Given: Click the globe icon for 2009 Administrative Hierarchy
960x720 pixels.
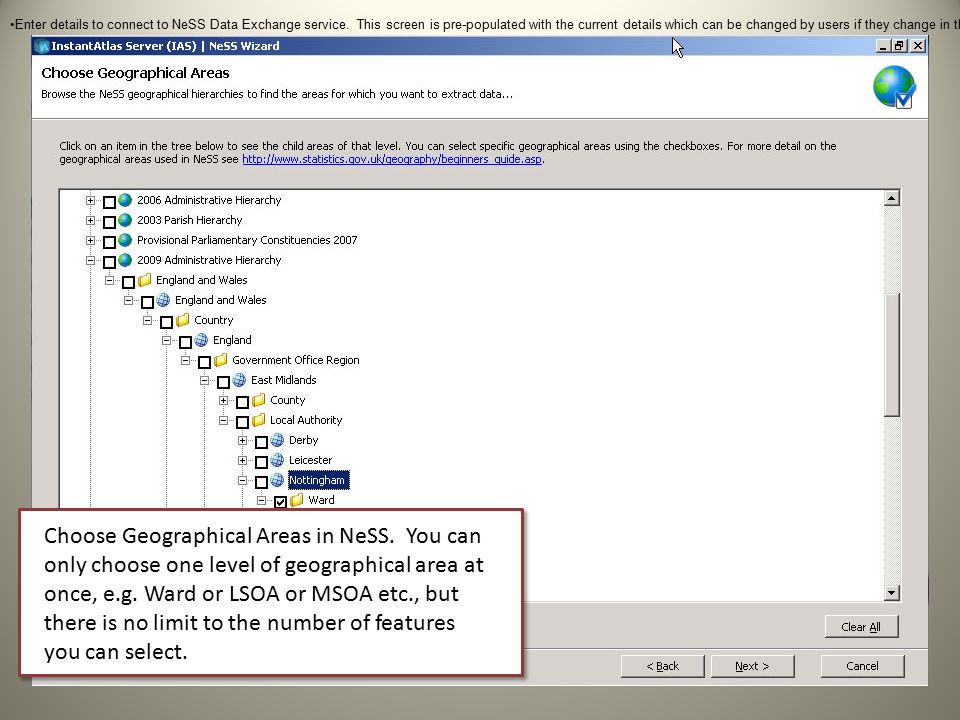Looking at the screenshot, I should [x=125, y=260].
